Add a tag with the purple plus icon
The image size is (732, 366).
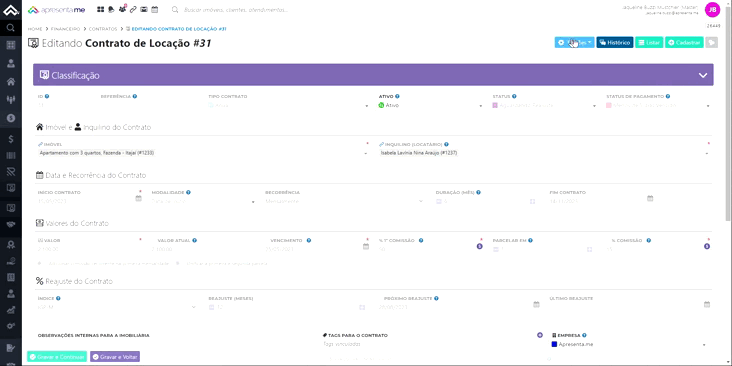click(x=540, y=335)
